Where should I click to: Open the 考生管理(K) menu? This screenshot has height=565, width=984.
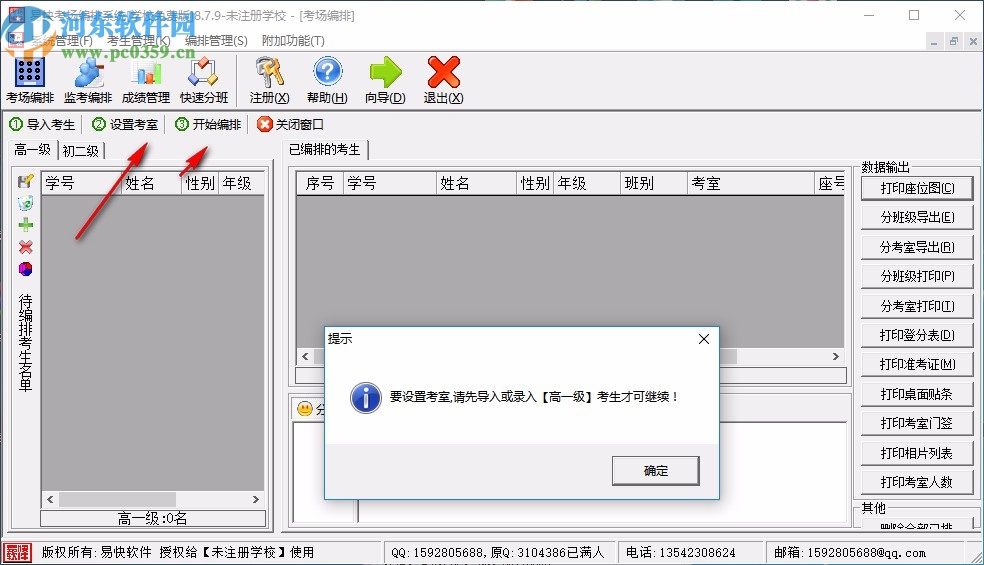139,41
